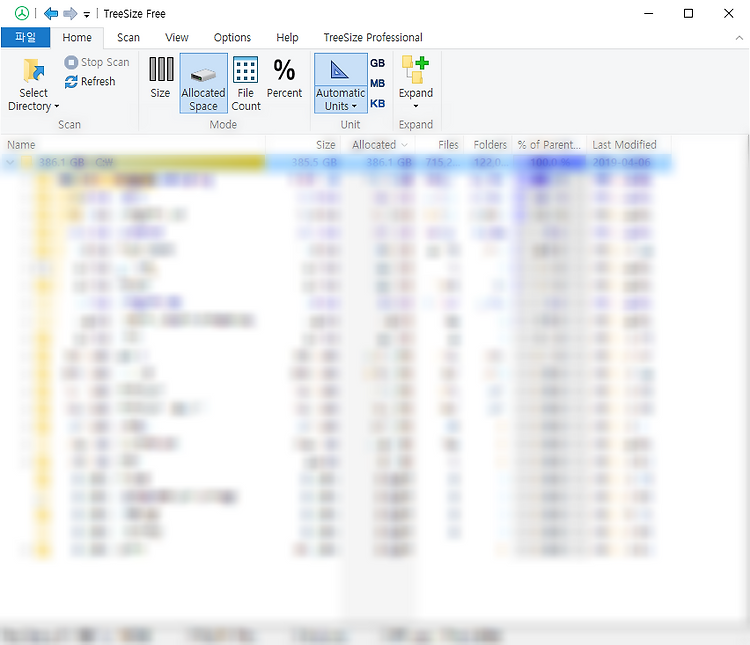Click the 100.0 % parent bar
The image size is (750, 645).
coord(550,163)
